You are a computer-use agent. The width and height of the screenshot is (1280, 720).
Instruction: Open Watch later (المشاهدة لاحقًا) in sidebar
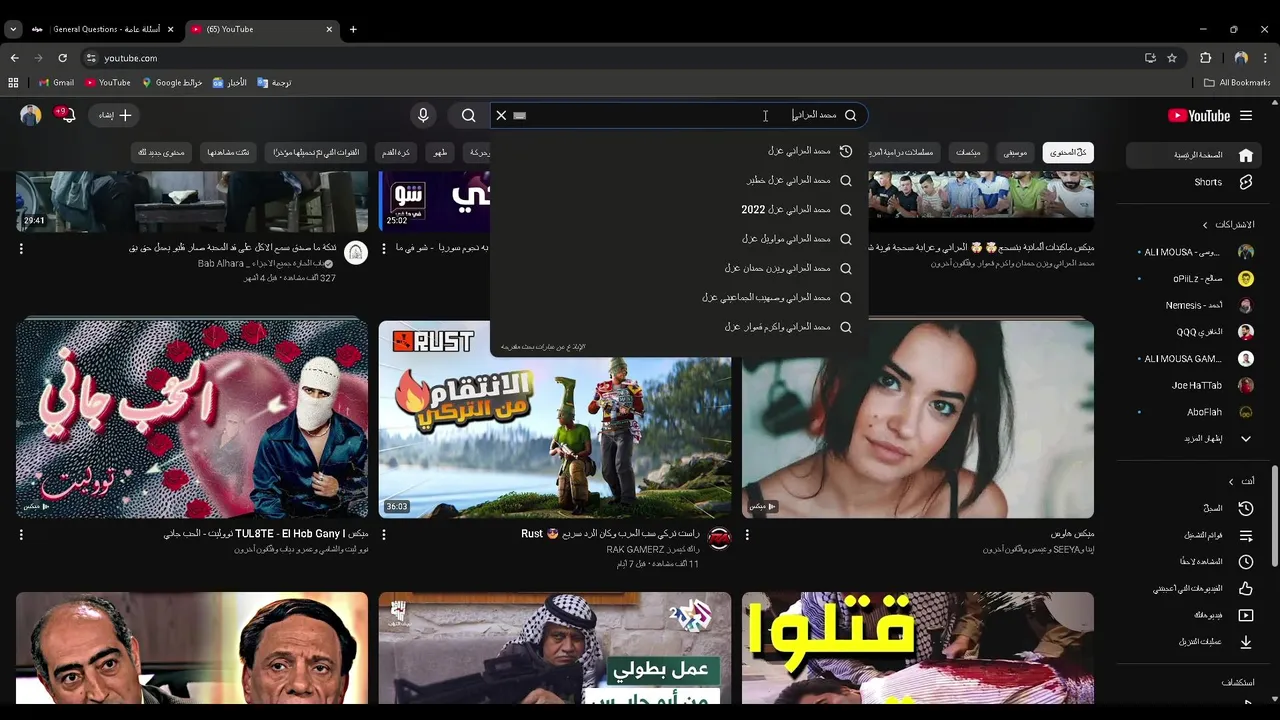(1192, 562)
